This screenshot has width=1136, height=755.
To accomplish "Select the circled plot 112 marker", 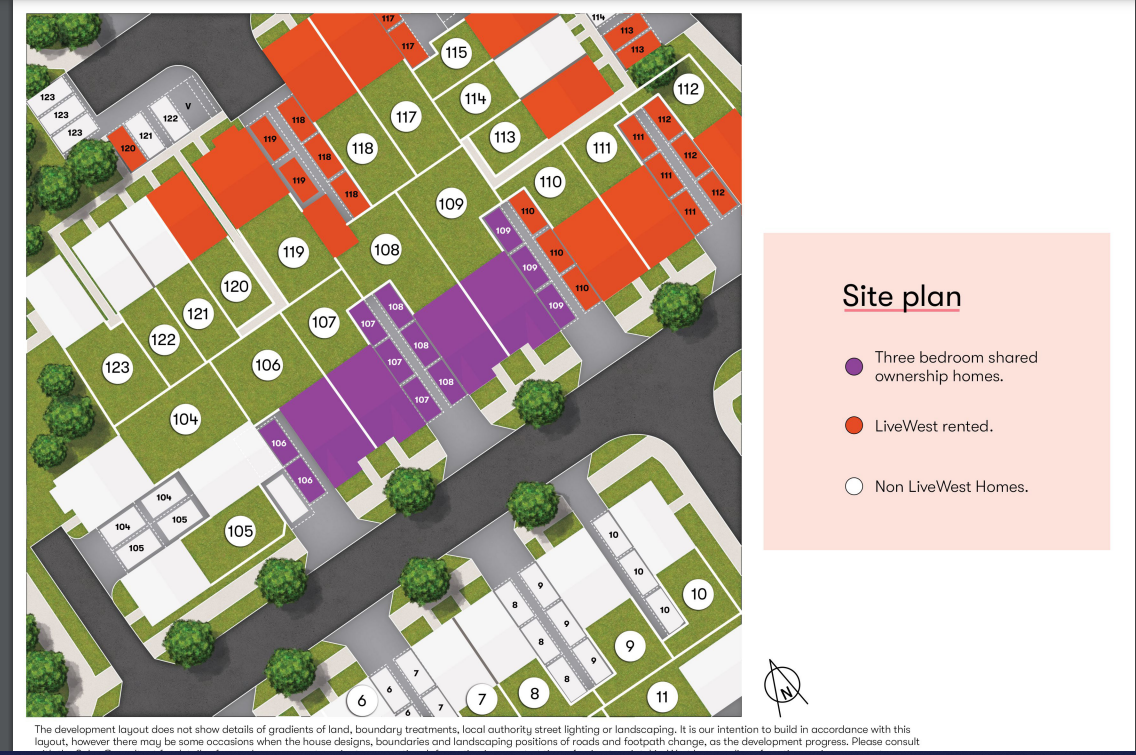I will pos(687,89).
